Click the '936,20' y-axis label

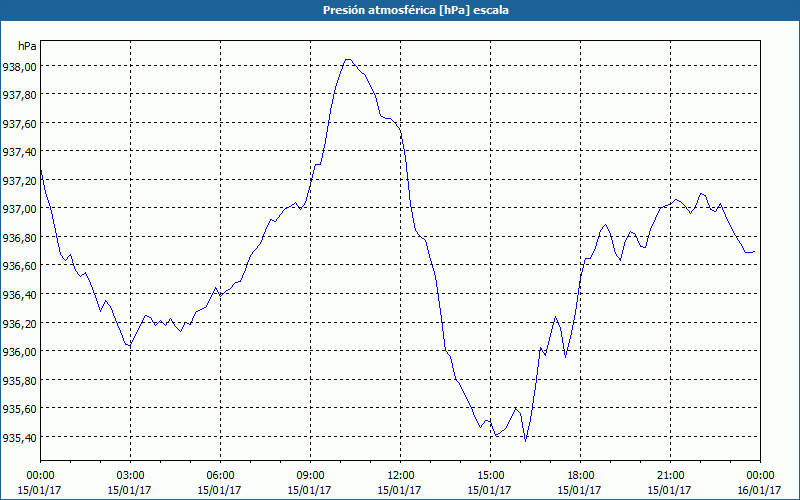pyautogui.click(x=18, y=323)
